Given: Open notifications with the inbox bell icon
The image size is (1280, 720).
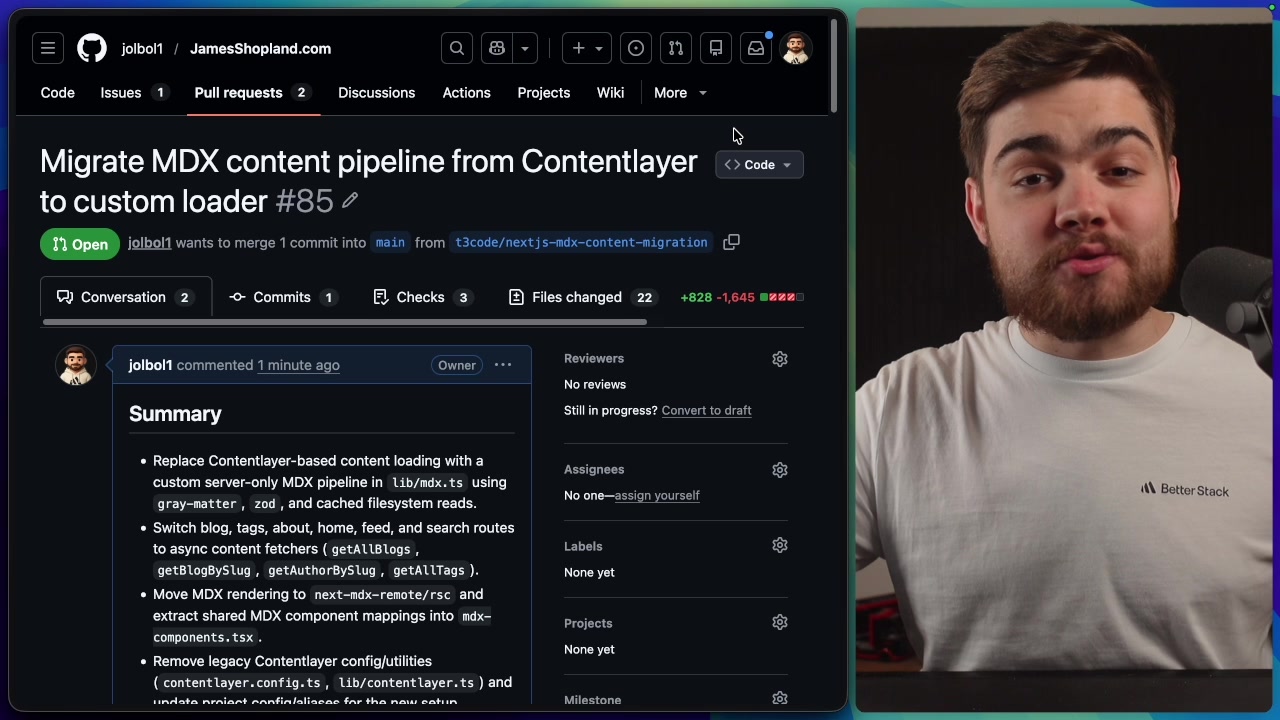Looking at the screenshot, I should (755, 48).
